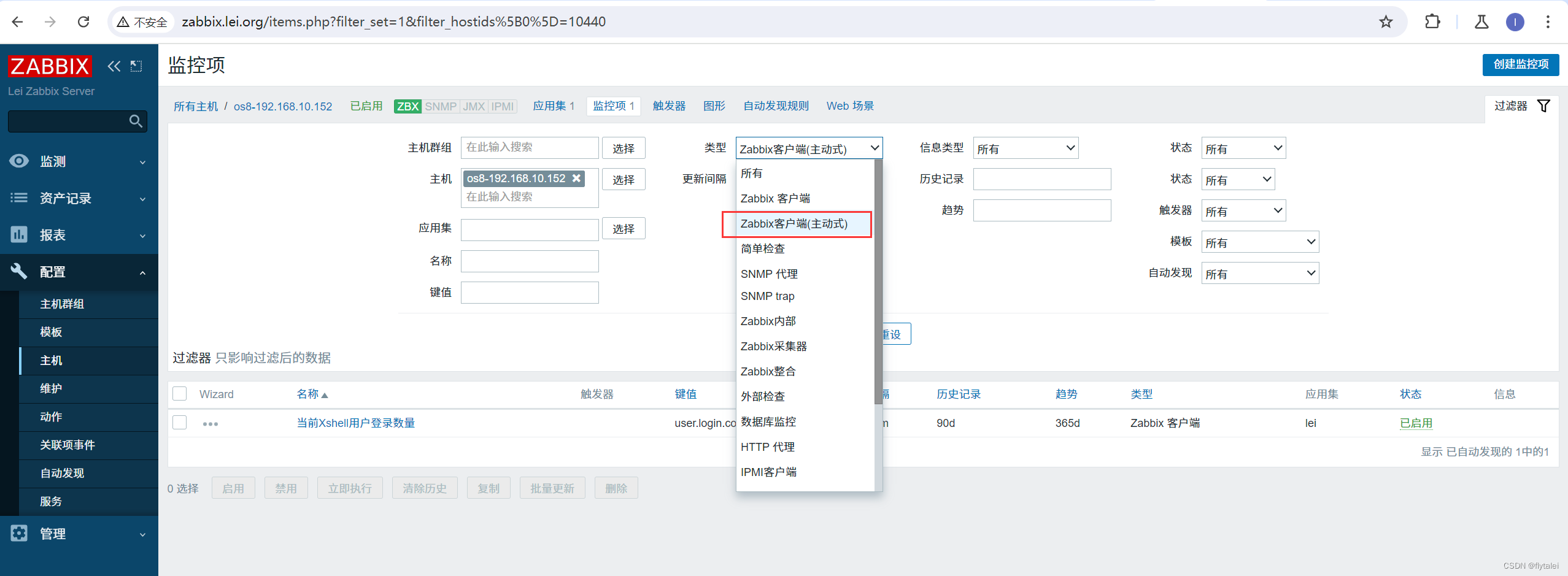Image resolution: width=1568 pixels, height=576 pixels.
Task: Choose SNMP trap in the type list
Action: (x=805, y=296)
